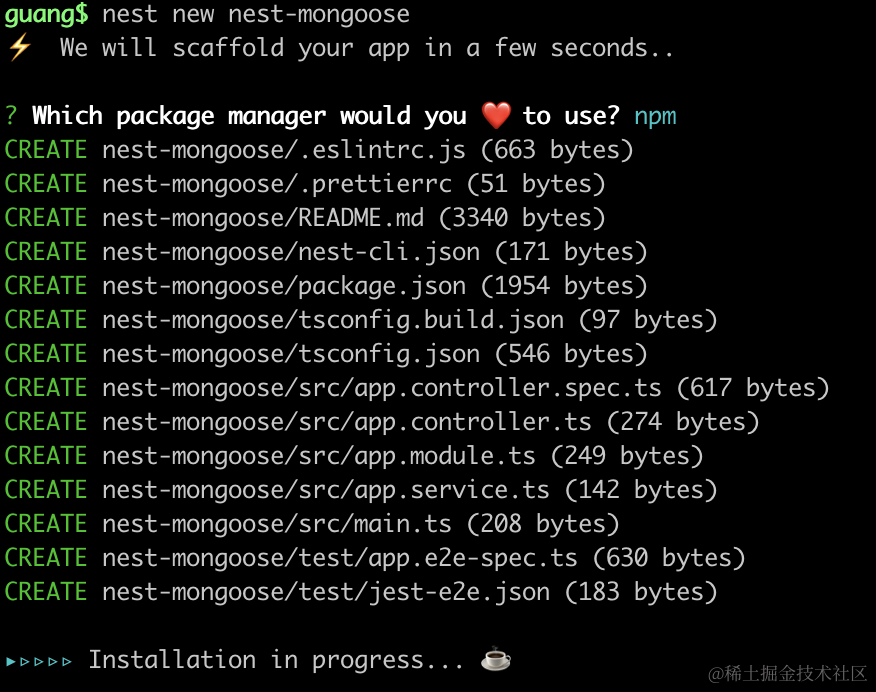
Task: Click the .prettierrc file path
Action: pos(277,184)
